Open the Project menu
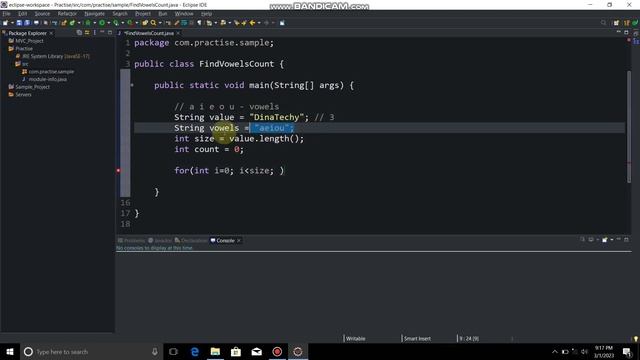 (143, 14)
